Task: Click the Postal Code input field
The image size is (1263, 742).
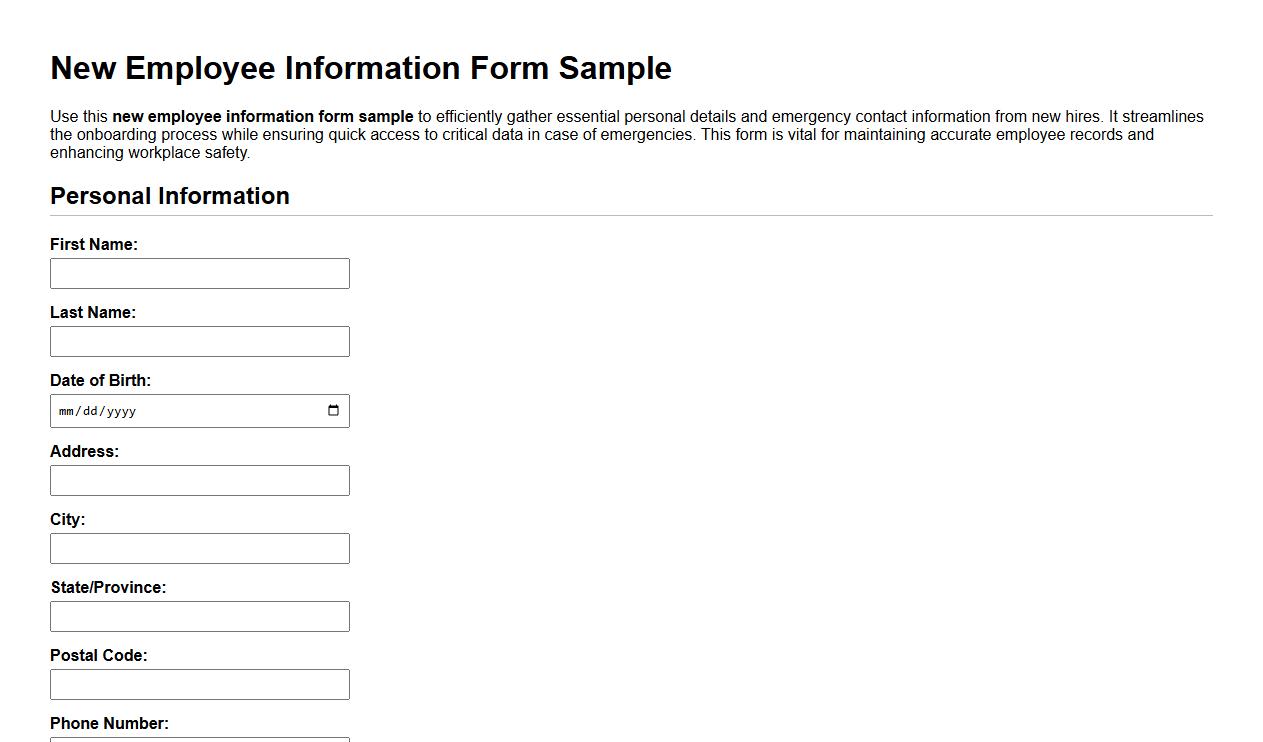Action: click(199, 684)
